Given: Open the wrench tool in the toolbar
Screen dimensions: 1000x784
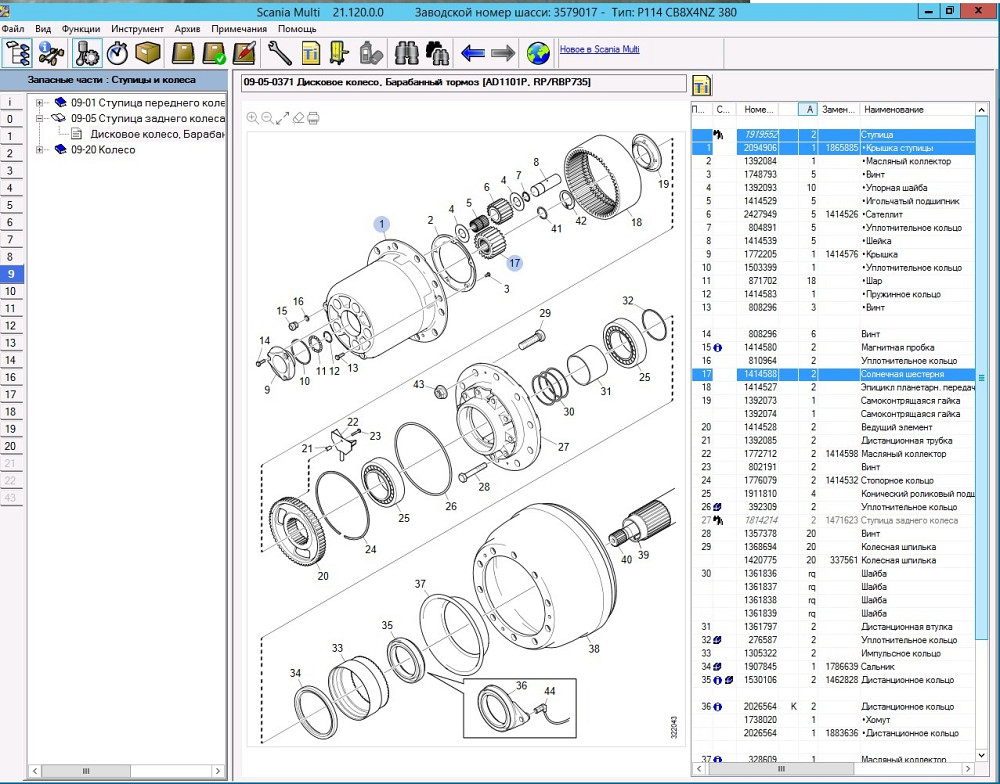Looking at the screenshot, I should 279,52.
